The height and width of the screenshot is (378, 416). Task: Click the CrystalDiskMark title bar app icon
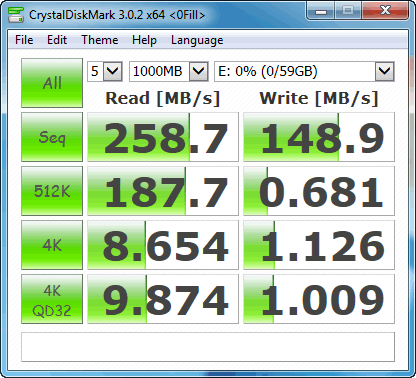tap(16, 15)
